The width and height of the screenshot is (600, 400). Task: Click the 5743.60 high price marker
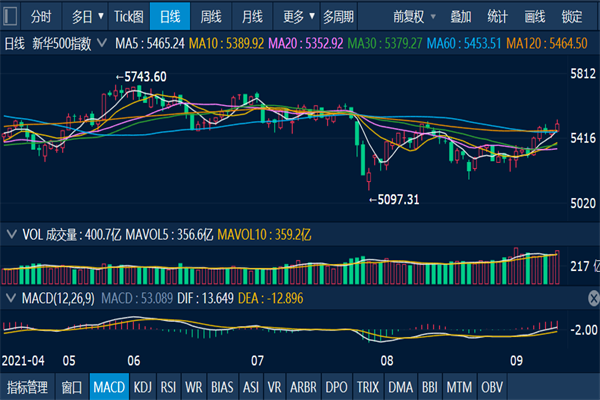coord(141,77)
